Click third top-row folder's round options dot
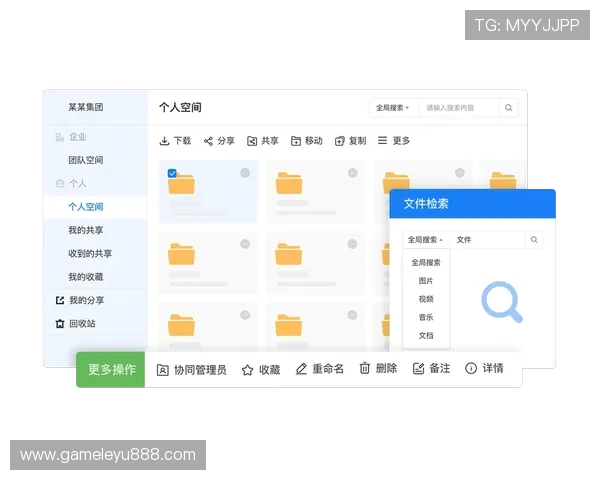This screenshot has width=600, height=480. point(460,173)
